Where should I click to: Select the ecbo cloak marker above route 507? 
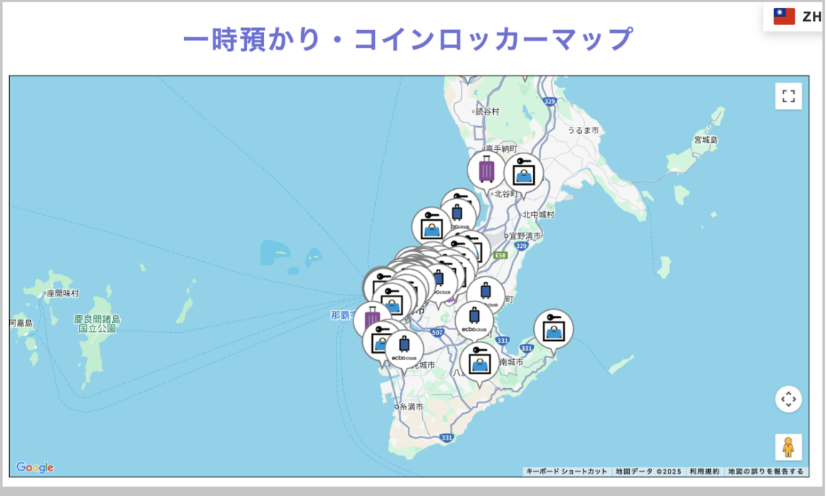474,320
